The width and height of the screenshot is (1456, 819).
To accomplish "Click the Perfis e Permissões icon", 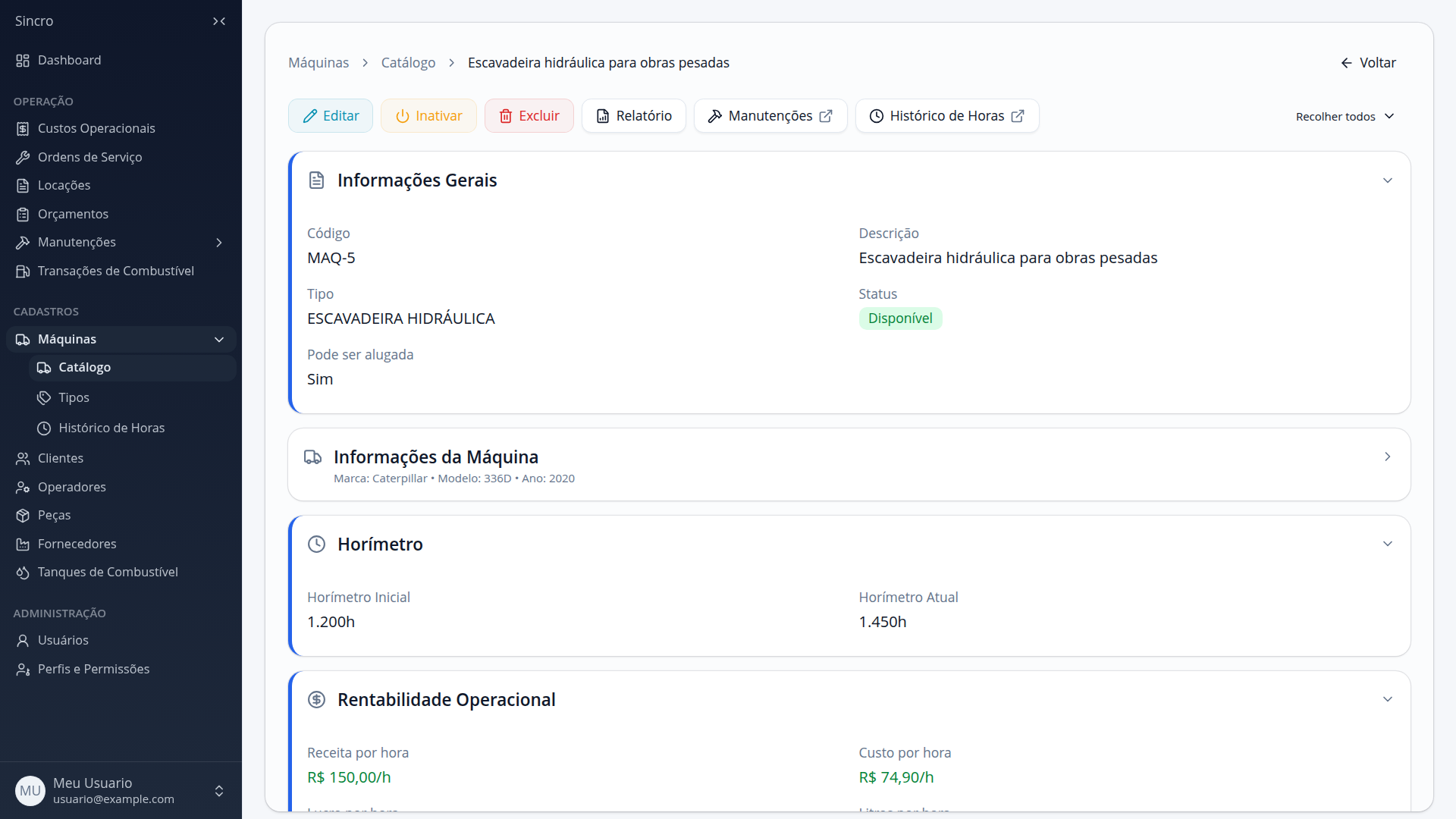I will pos(23,670).
